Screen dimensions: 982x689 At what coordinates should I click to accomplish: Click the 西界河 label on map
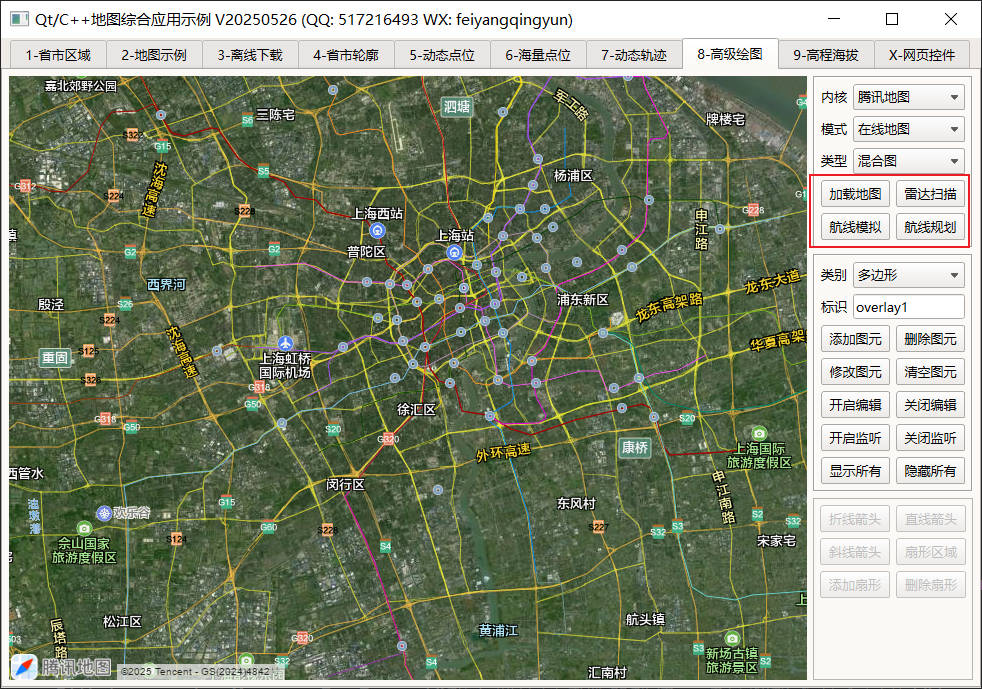[x=166, y=284]
